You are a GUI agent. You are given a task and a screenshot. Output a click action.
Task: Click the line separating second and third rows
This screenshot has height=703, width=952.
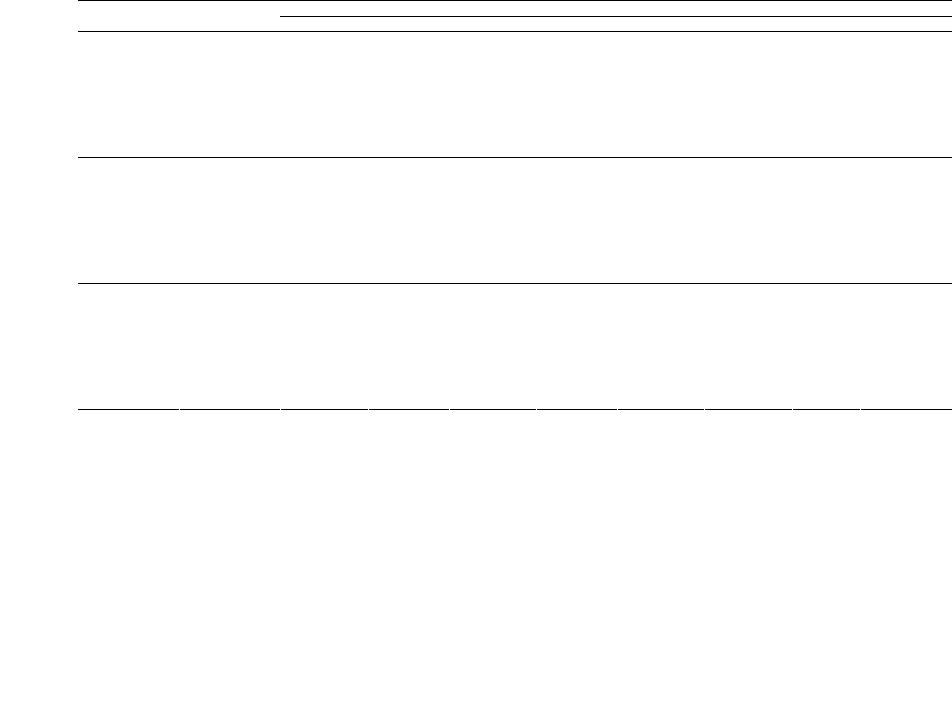click(515, 284)
